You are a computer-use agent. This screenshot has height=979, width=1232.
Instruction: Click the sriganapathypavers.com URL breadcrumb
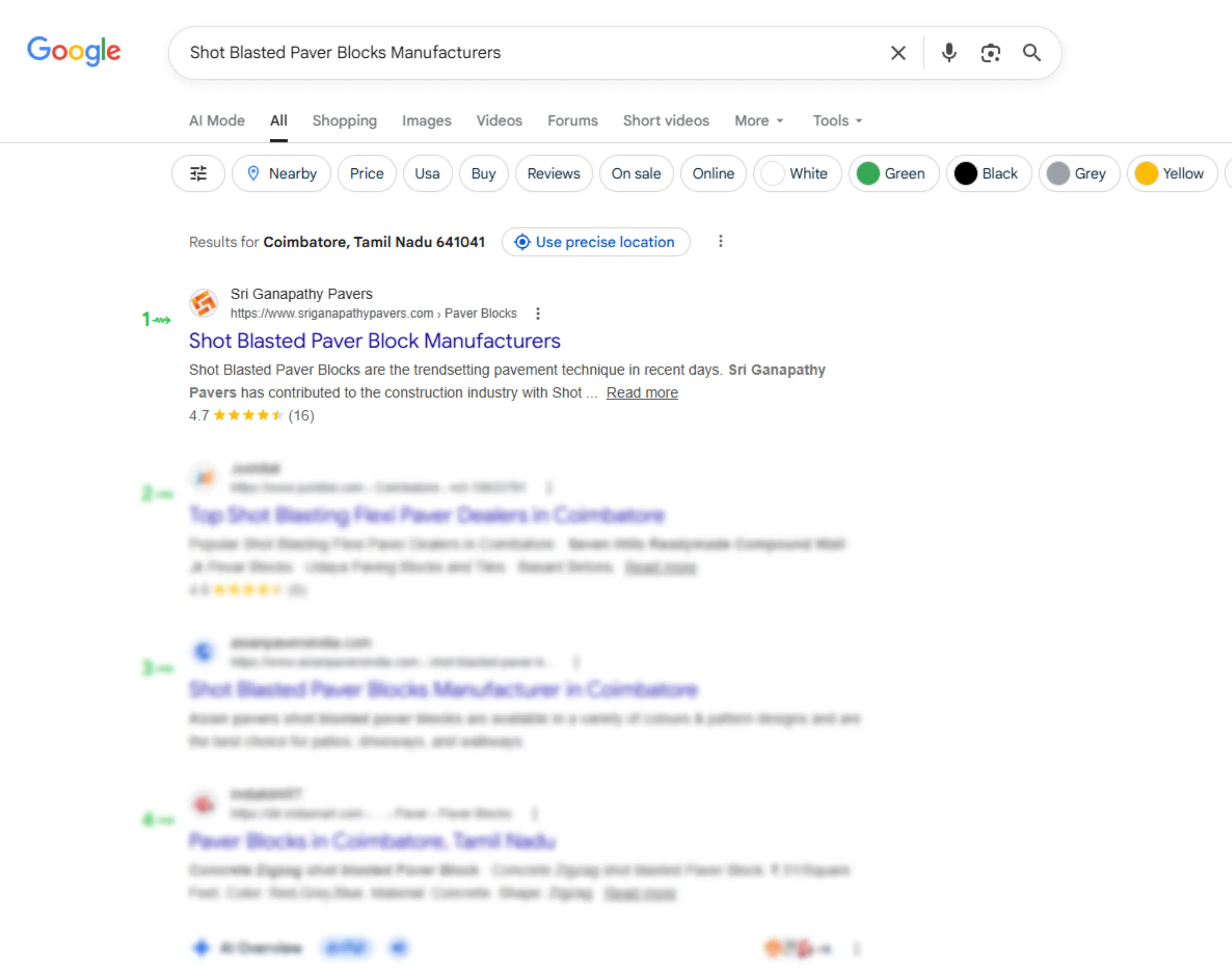pos(373,313)
